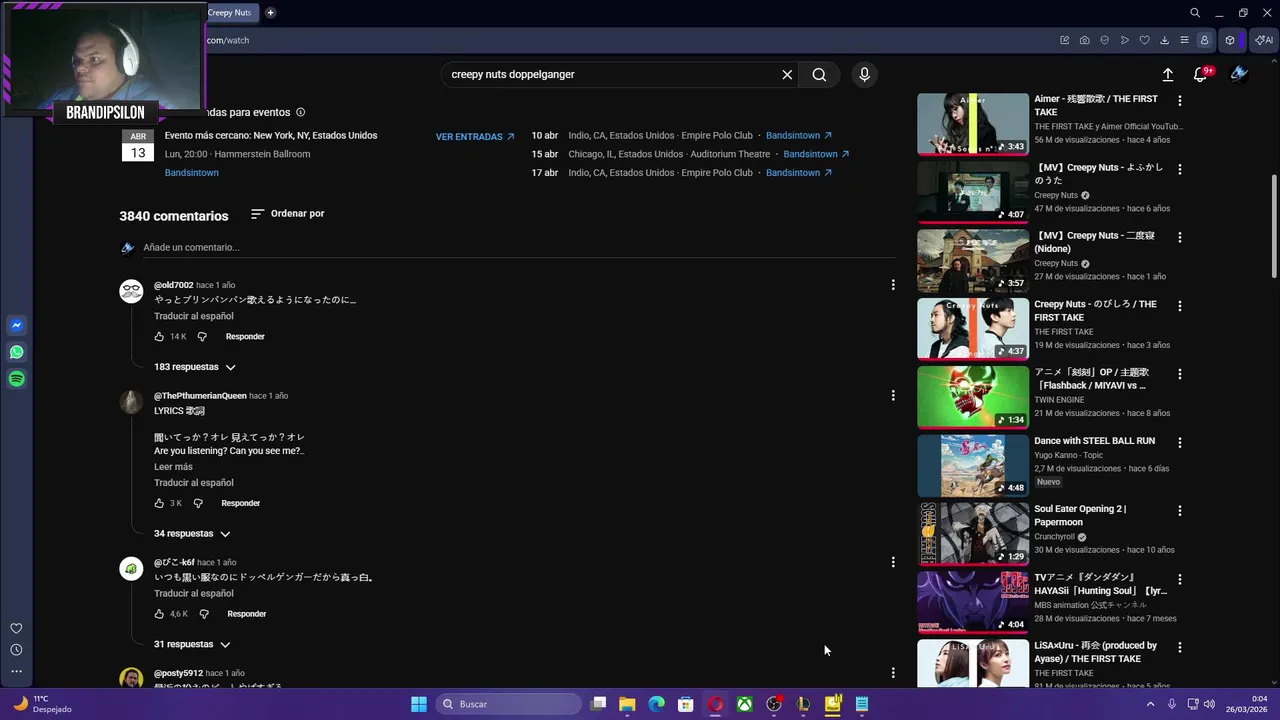Reply to @old7002 with Responder
This screenshot has width=1280, height=720.
coord(245,337)
